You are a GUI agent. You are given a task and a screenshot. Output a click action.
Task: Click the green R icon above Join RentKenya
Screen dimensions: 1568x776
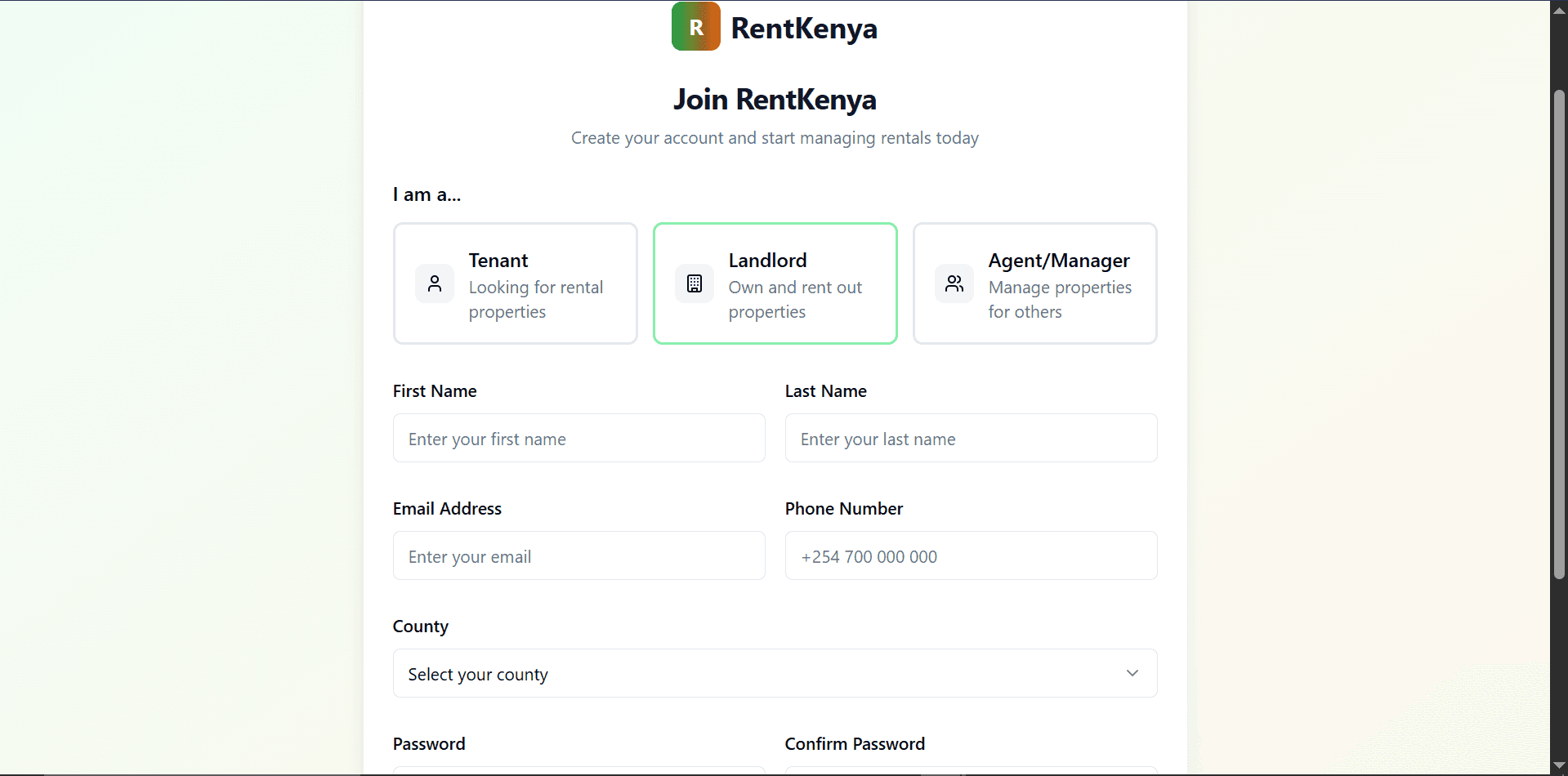[x=695, y=26]
